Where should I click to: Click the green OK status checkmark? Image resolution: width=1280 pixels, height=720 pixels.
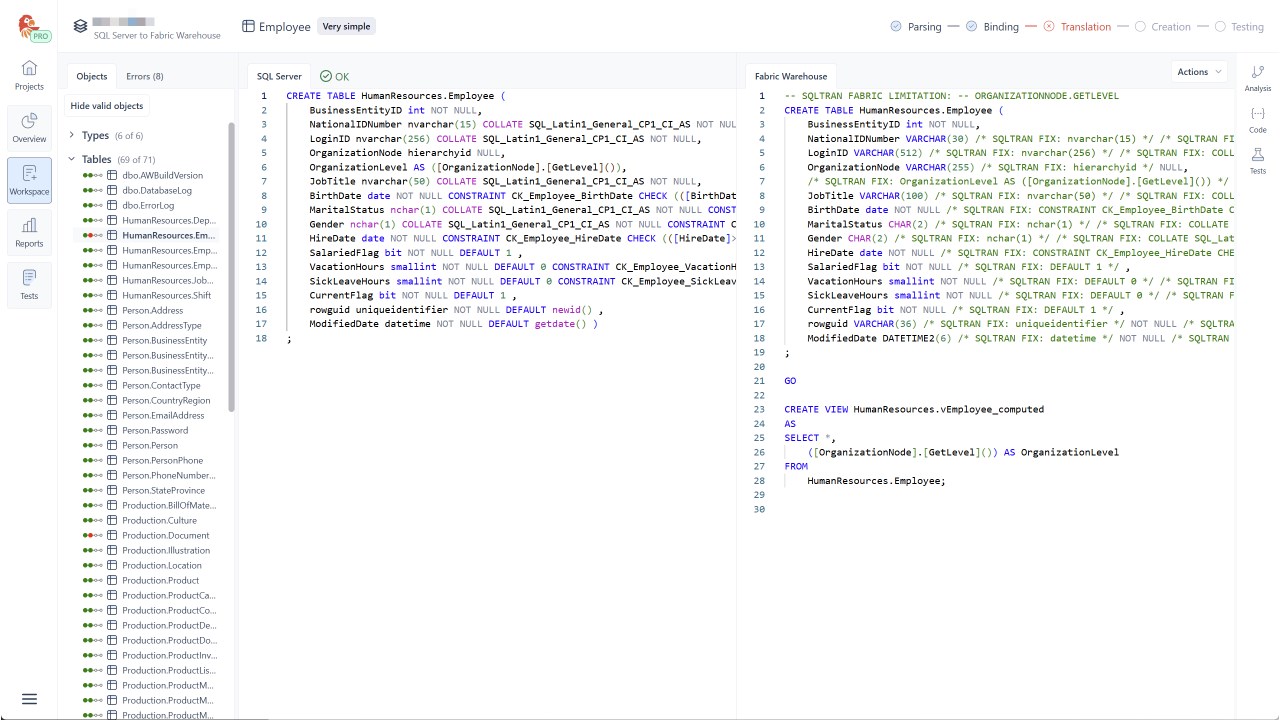click(326, 76)
